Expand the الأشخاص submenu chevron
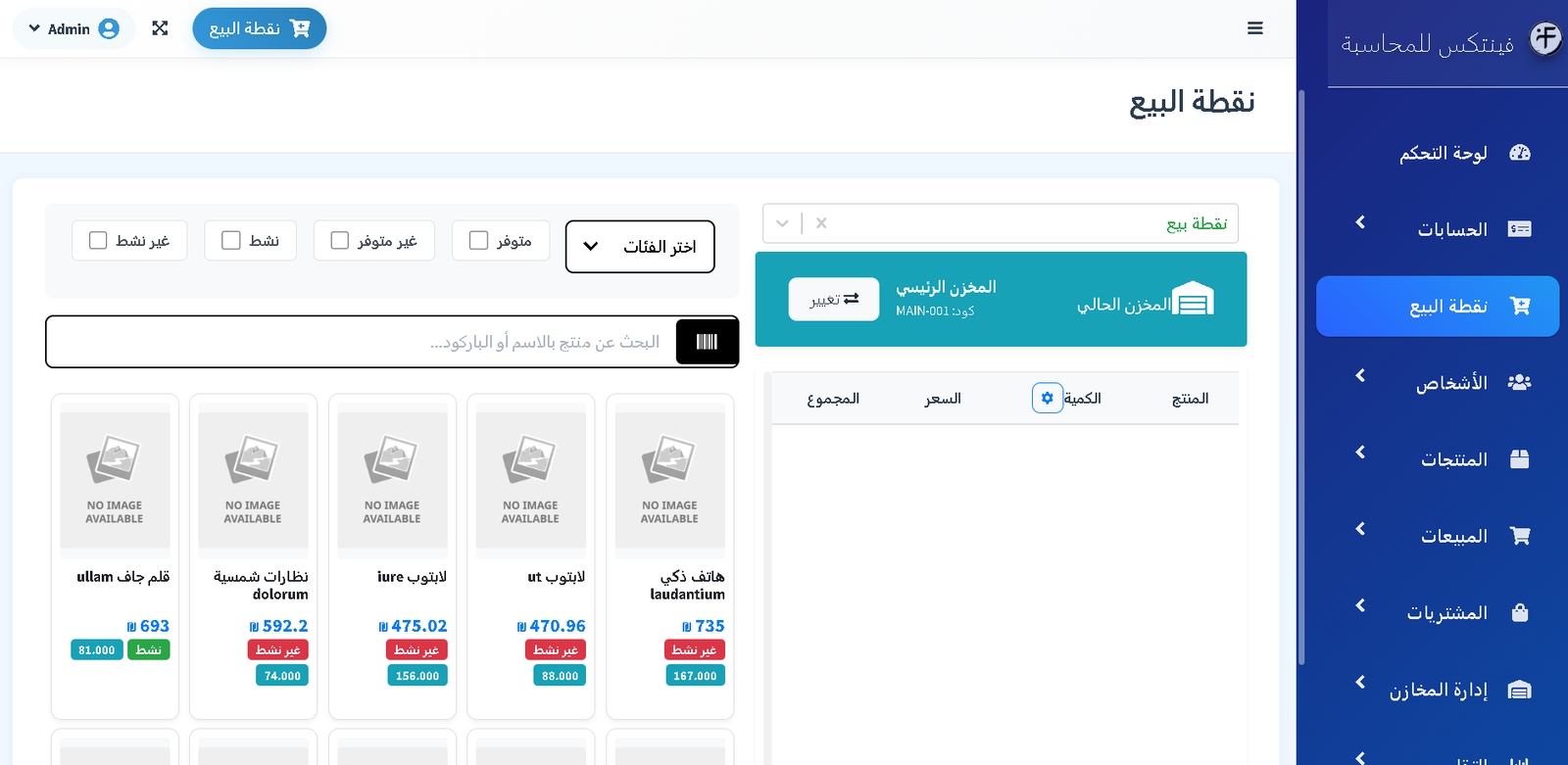The width and height of the screenshot is (1568, 765). point(1360,375)
